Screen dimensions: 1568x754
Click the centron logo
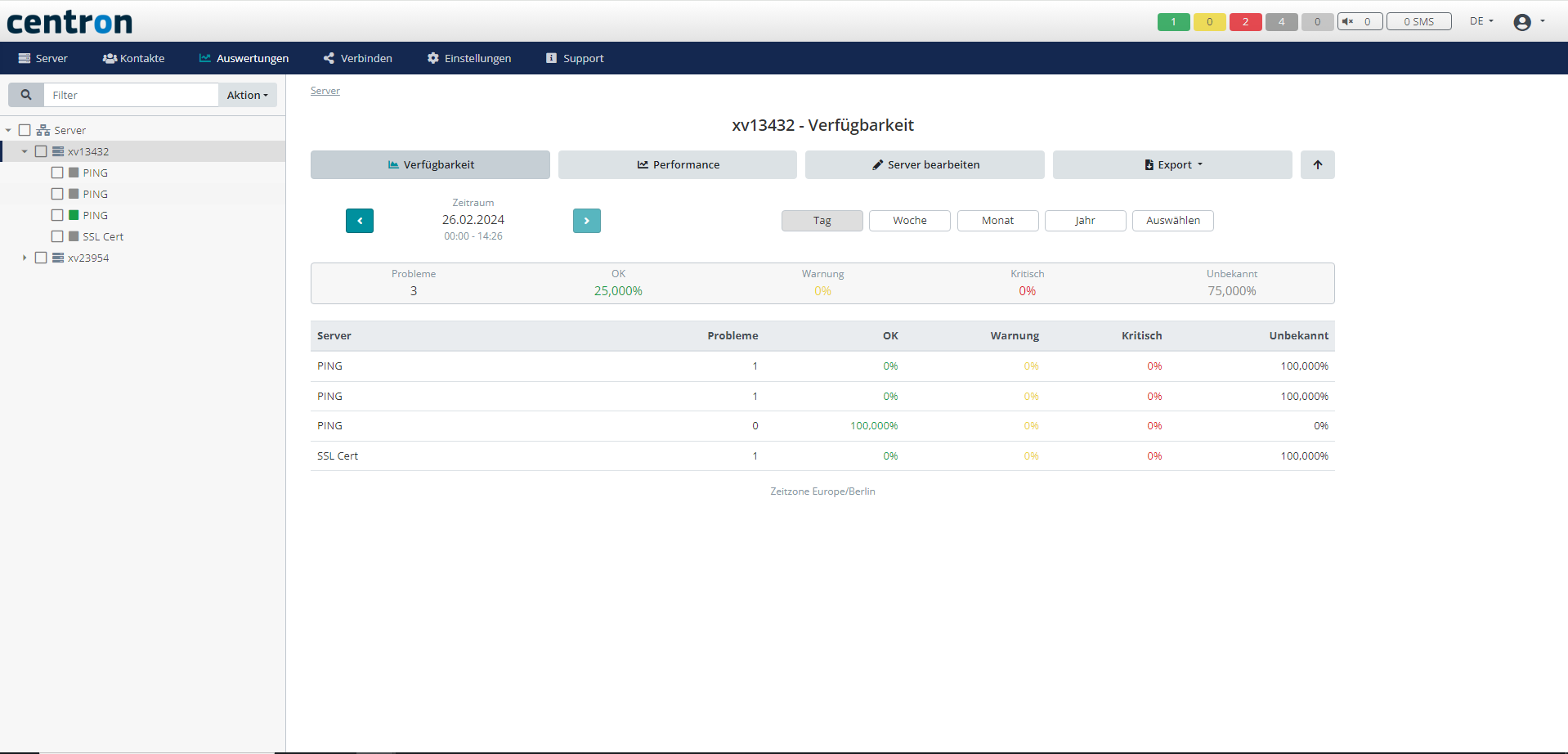coord(69,21)
